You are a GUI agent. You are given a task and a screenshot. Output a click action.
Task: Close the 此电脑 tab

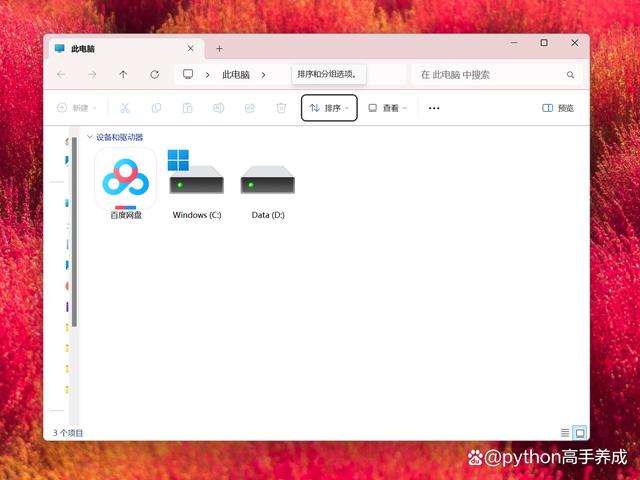click(191, 49)
